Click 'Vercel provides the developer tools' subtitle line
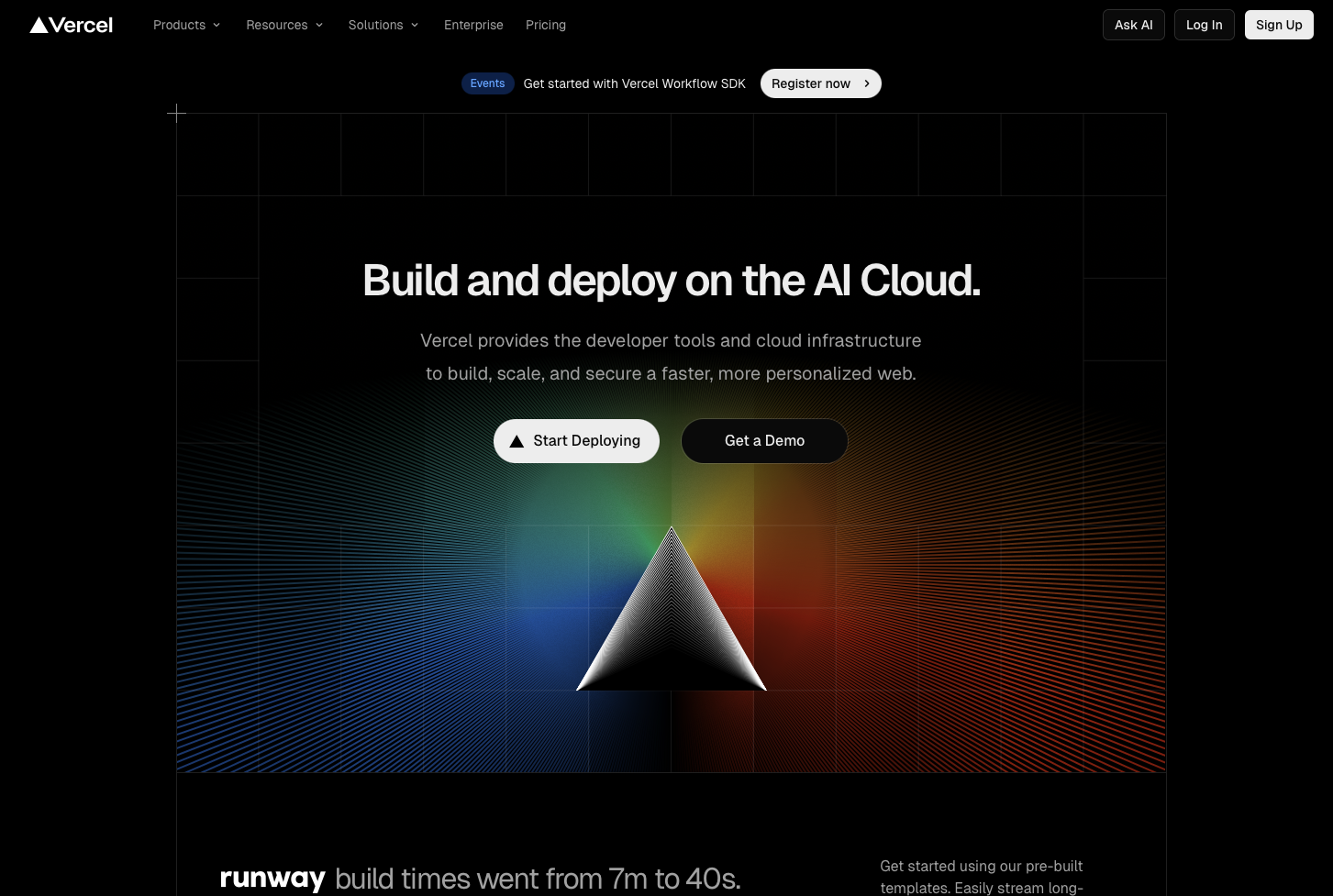 671,340
